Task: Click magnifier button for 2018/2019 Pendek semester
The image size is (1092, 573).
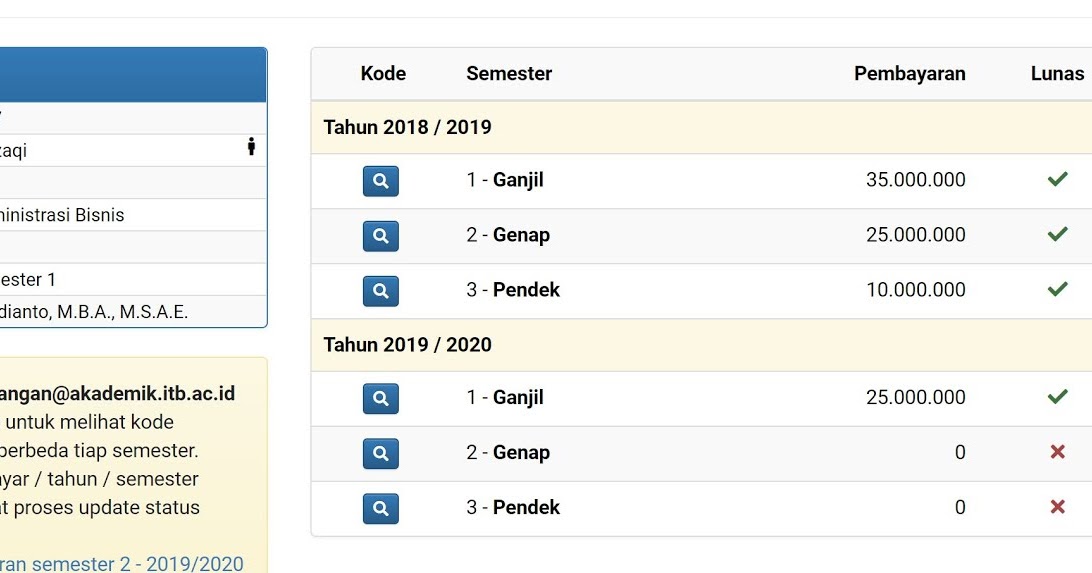Action: (380, 291)
